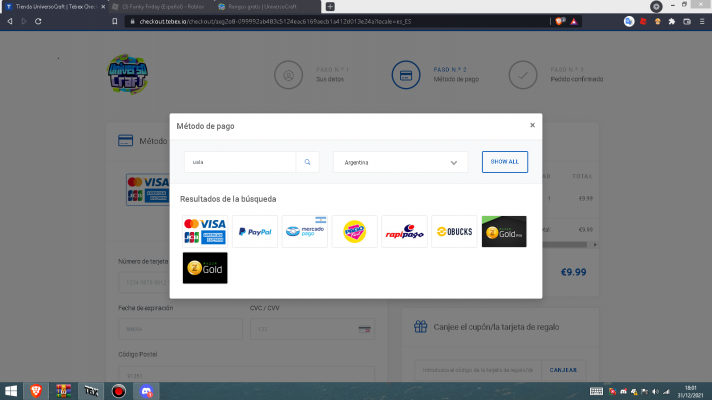Open the Argentina country dropdown
The height and width of the screenshot is (400, 712).
click(x=400, y=162)
